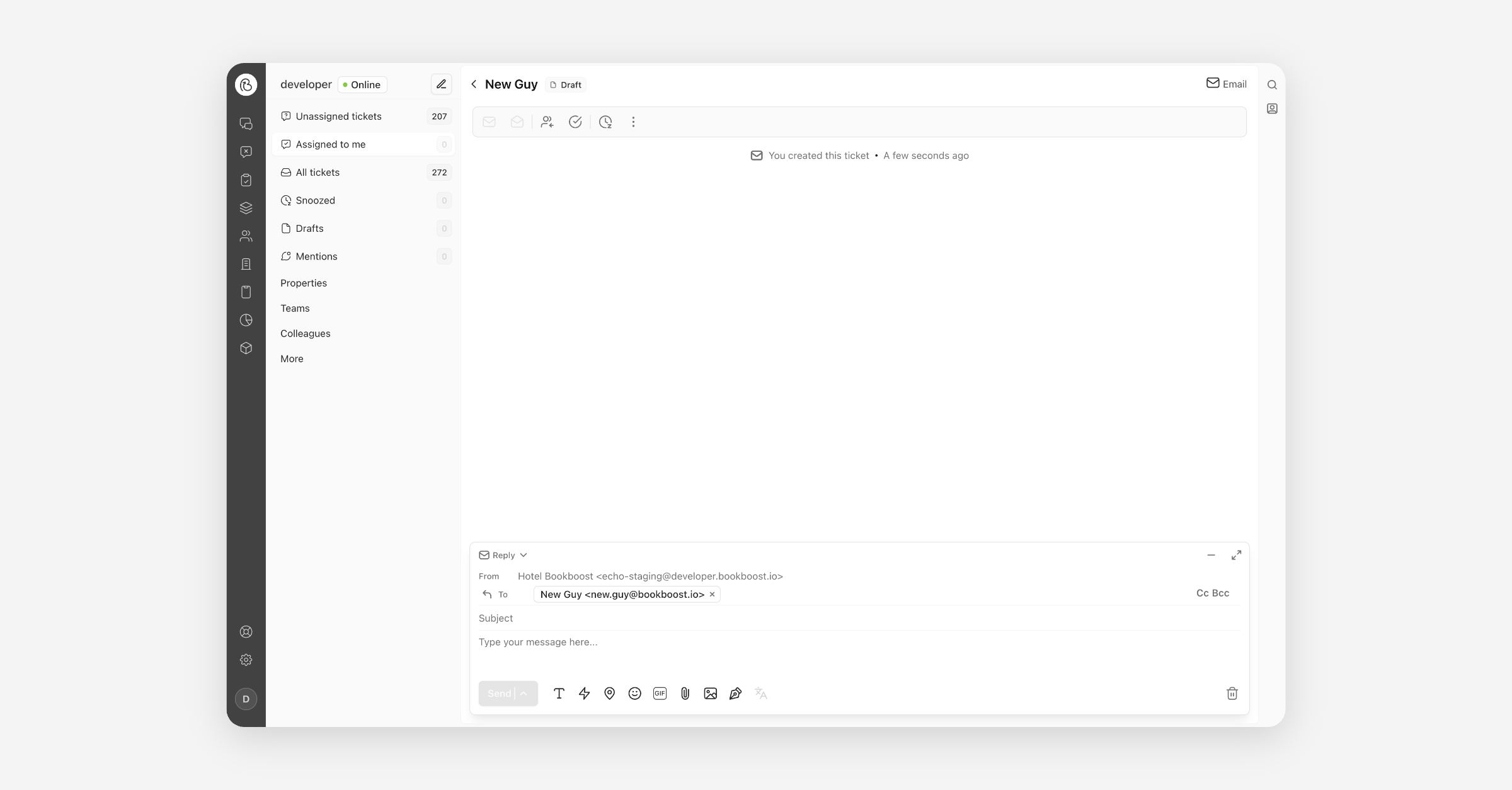Click the insert image icon
This screenshot has height=790, width=1512.
[x=710, y=694]
